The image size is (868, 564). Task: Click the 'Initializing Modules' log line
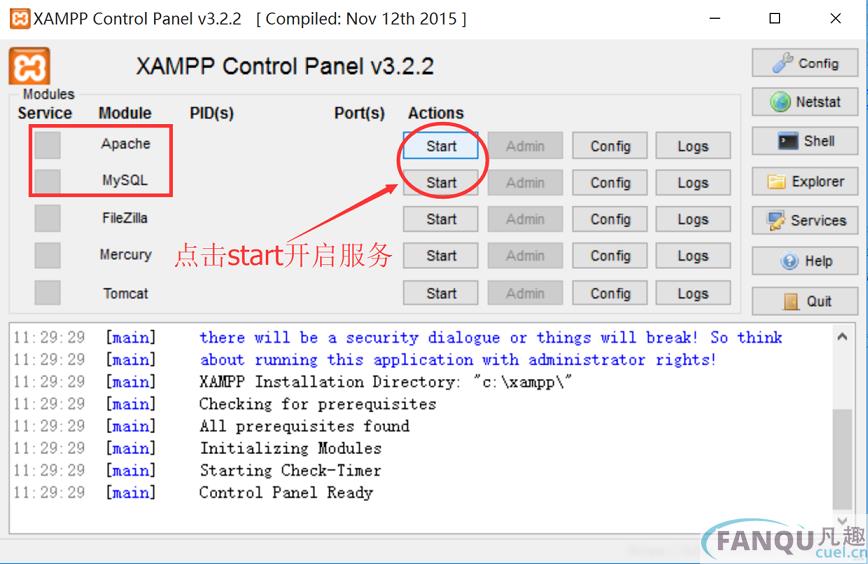click(x=291, y=448)
